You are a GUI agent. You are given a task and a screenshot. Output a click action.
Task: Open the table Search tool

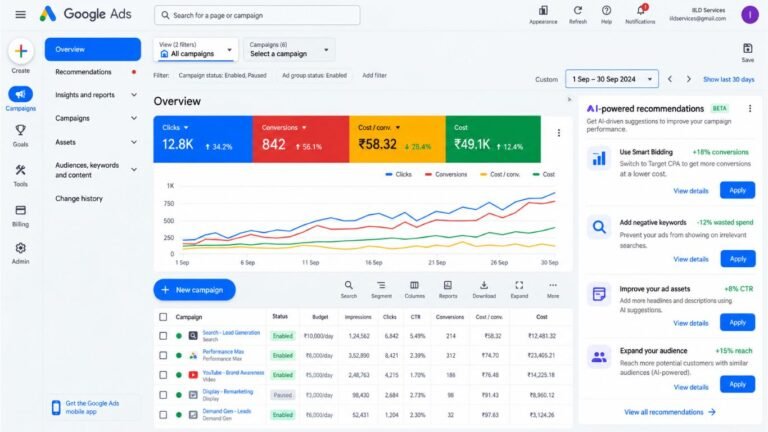348,289
